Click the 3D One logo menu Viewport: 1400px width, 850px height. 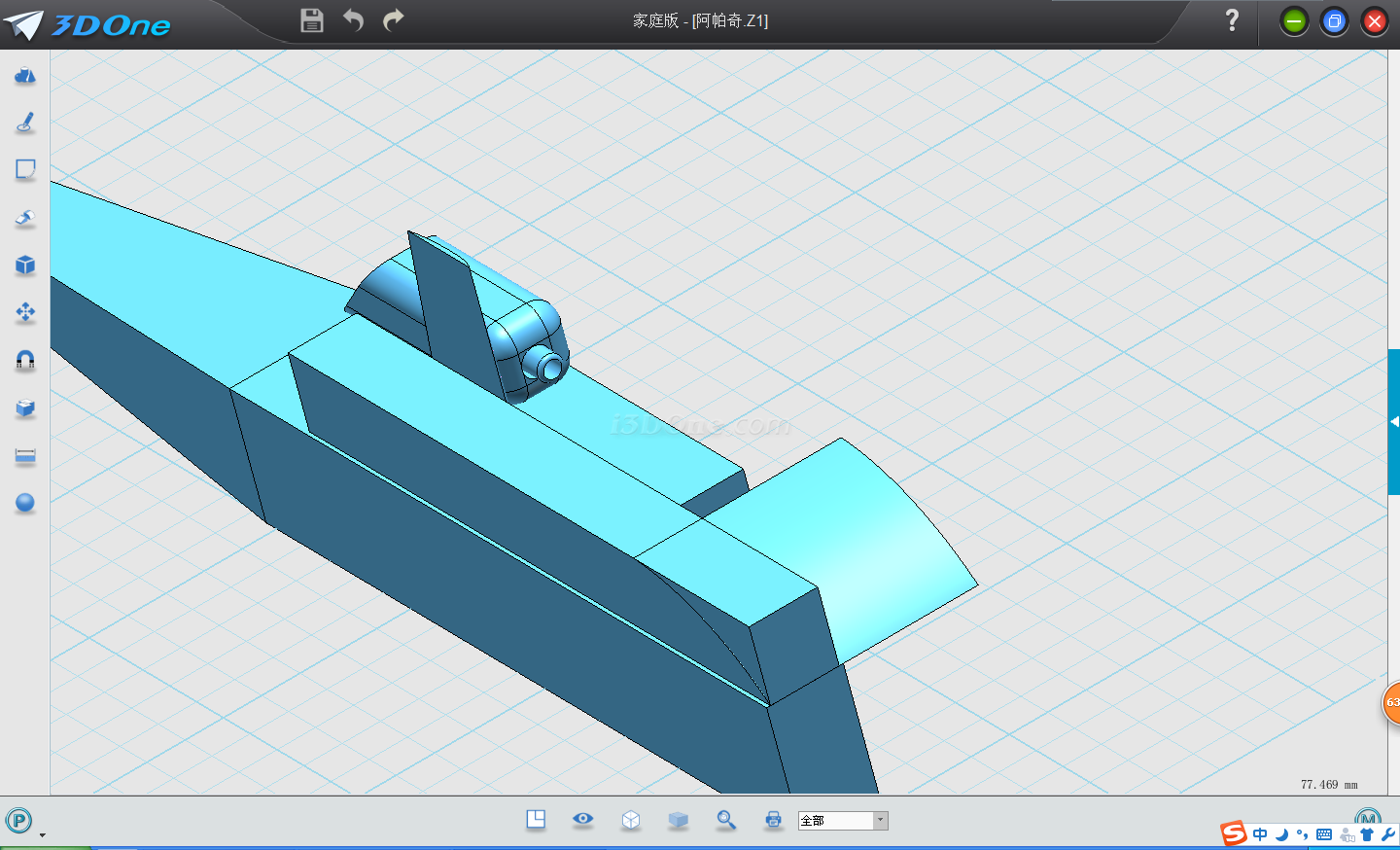87,24
